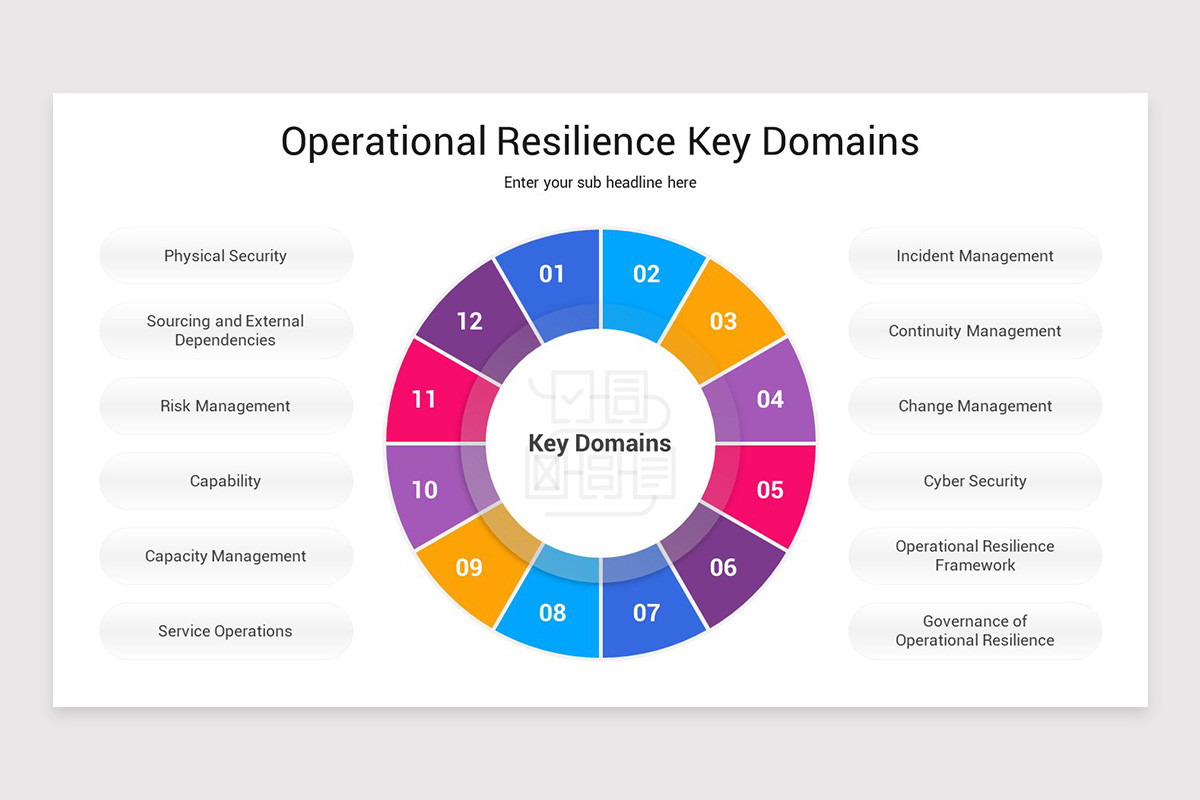The width and height of the screenshot is (1200, 800).
Task: Select Governance of Operational Resilience
Action: (975, 631)
